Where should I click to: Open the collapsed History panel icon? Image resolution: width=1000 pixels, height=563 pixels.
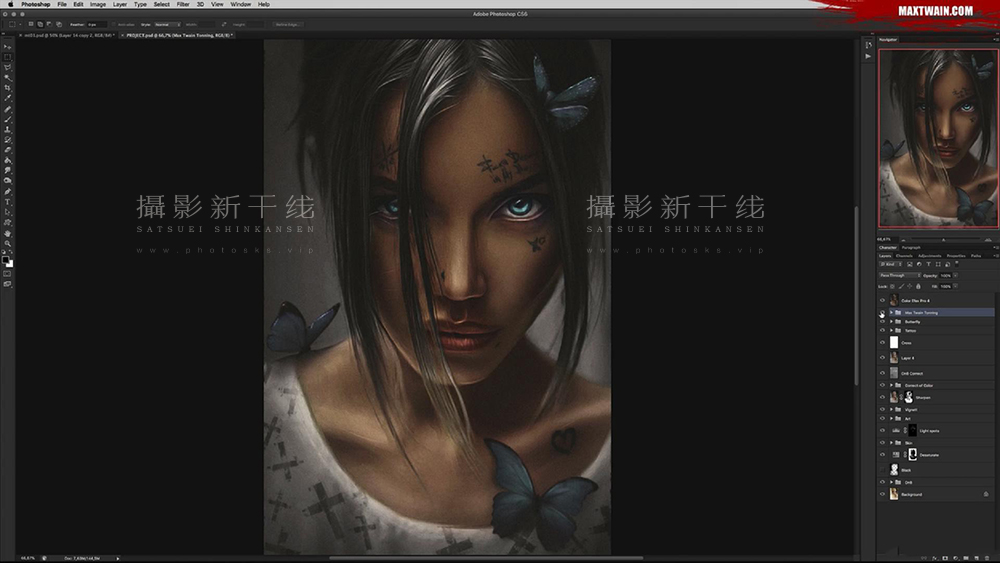(x=868, y=45)
